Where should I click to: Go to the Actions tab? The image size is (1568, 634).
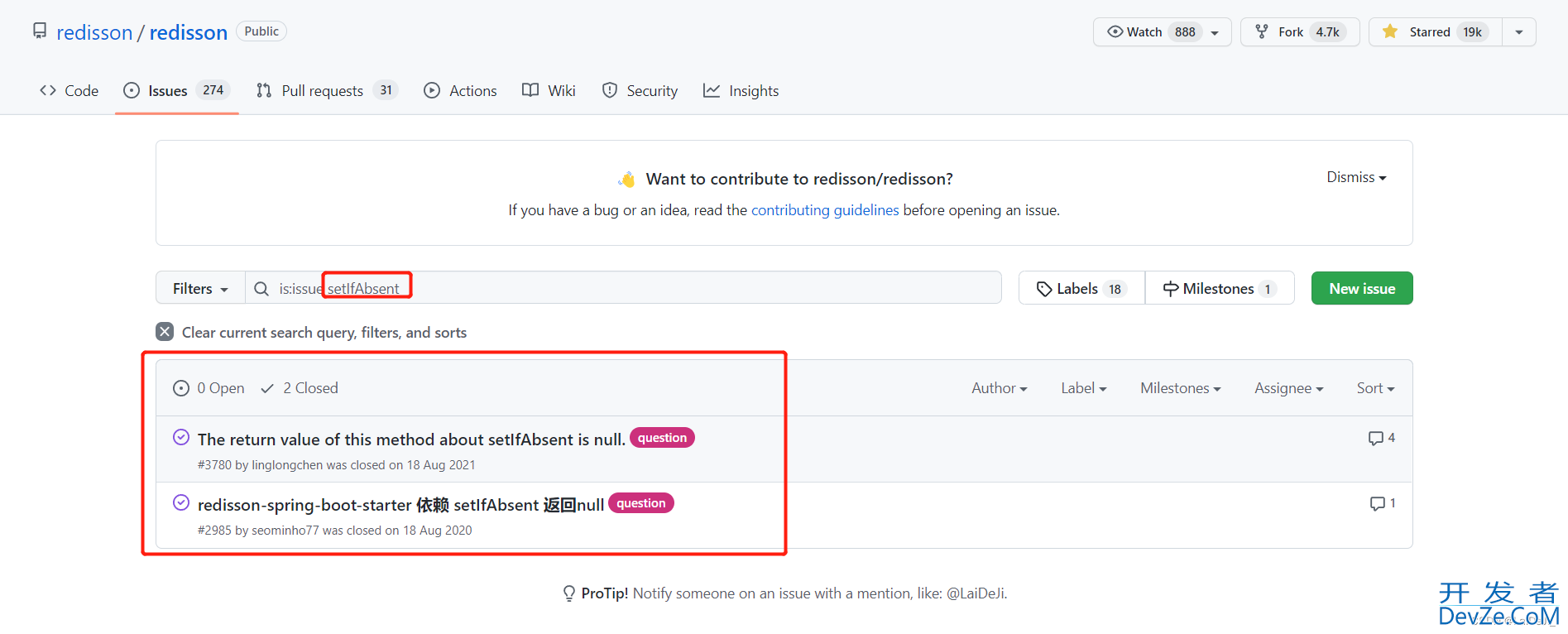click(460, 91)
